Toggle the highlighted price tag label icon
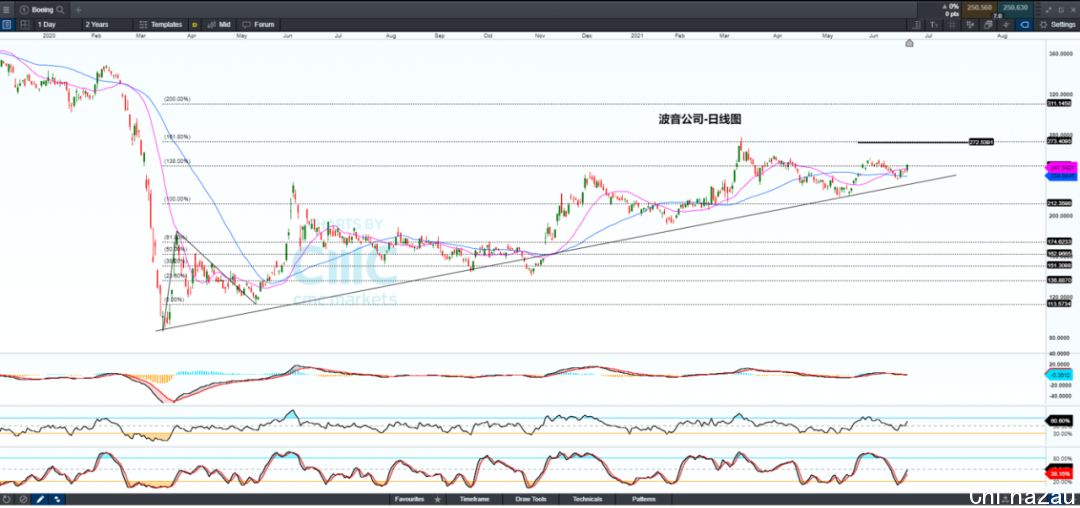Screen dimensions: 1080x508 click(1024, 25)
